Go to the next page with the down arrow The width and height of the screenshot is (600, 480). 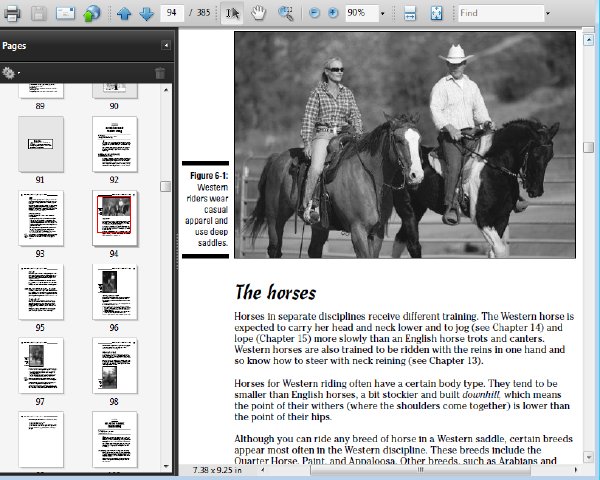[147, 13]
